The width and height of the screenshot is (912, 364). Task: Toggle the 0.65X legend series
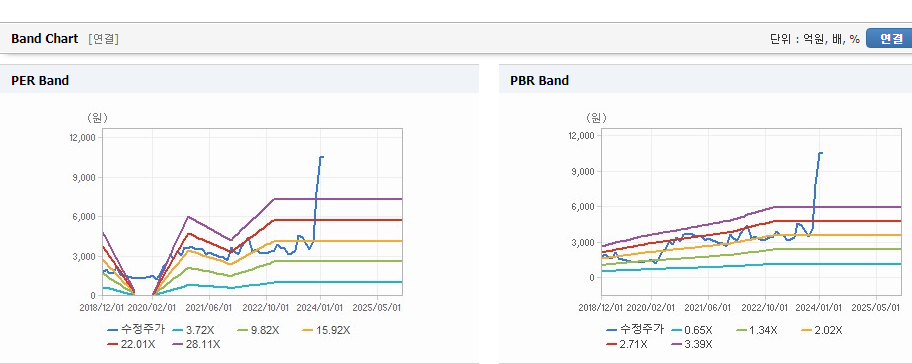[691, 330]
